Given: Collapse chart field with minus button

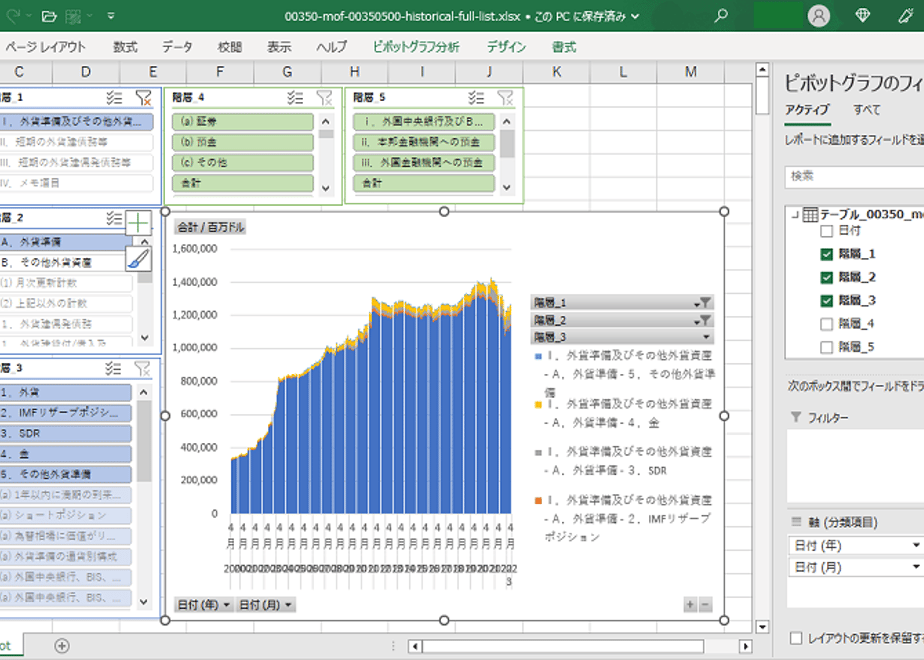Looking at the screenshot, I should (x=705, y=604).
